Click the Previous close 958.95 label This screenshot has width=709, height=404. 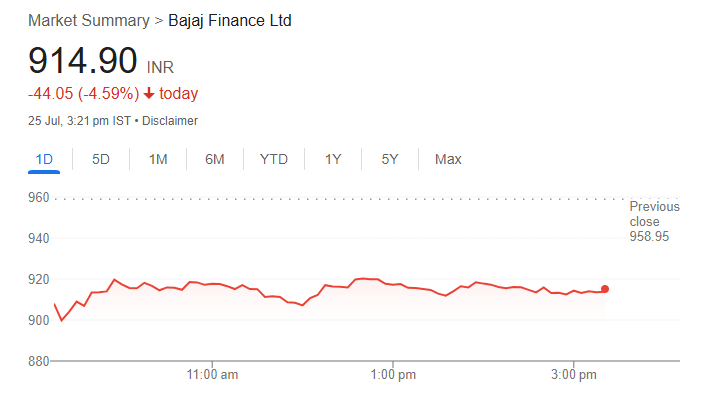point(654,222)
